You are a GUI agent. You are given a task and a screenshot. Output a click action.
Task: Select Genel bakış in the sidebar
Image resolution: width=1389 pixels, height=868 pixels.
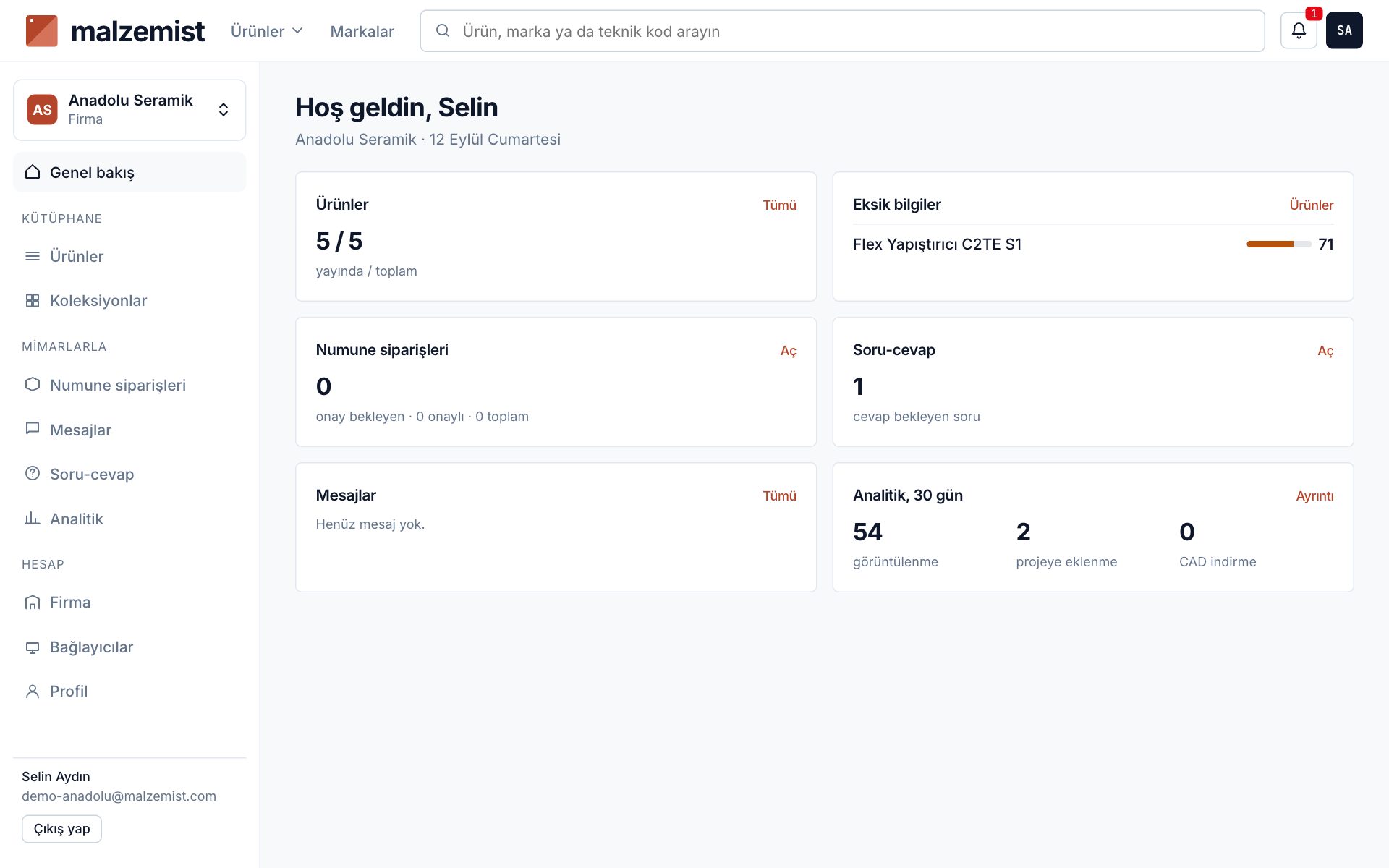[129, 172]
